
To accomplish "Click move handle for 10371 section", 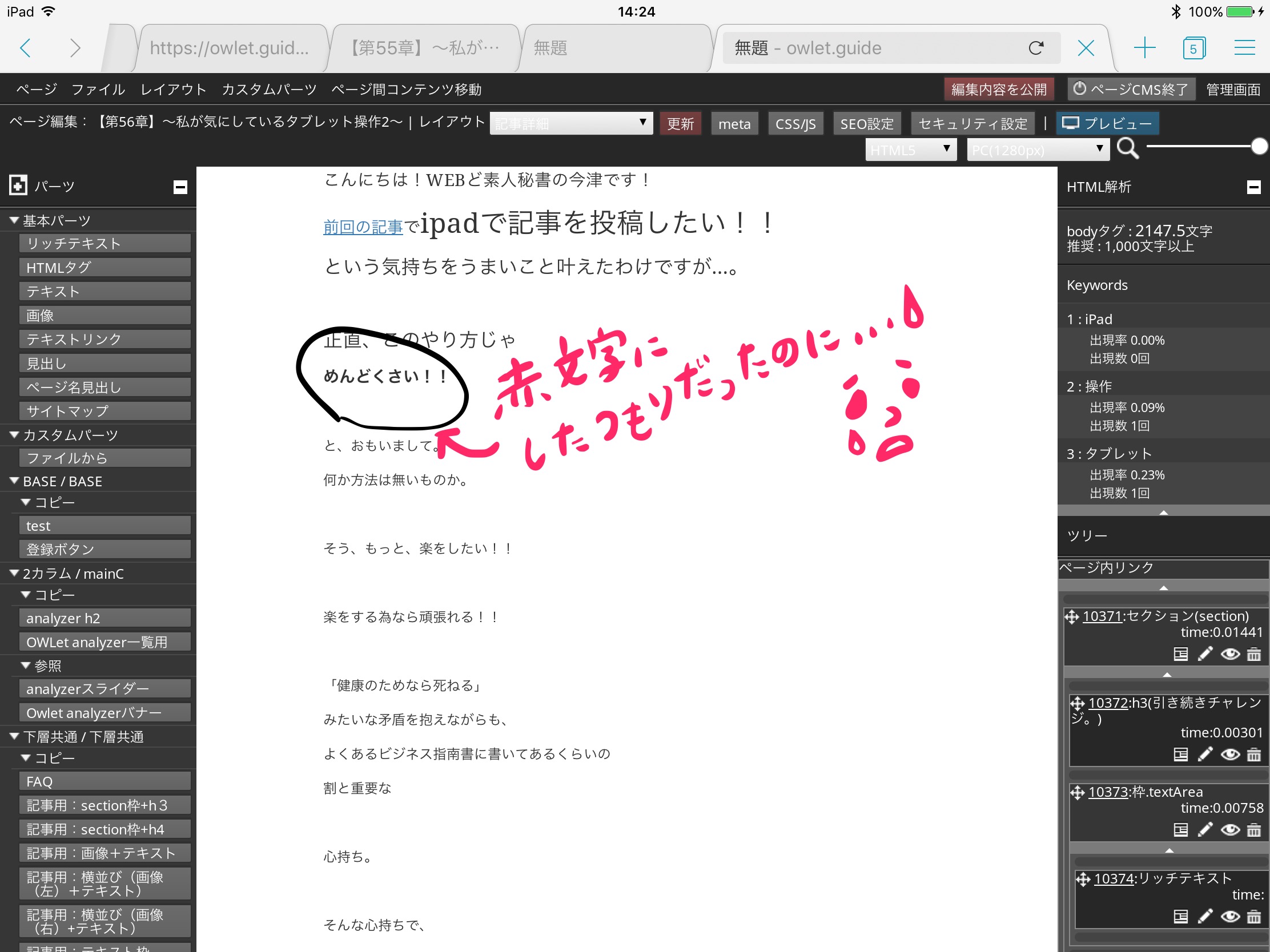I will [1071, 617].
